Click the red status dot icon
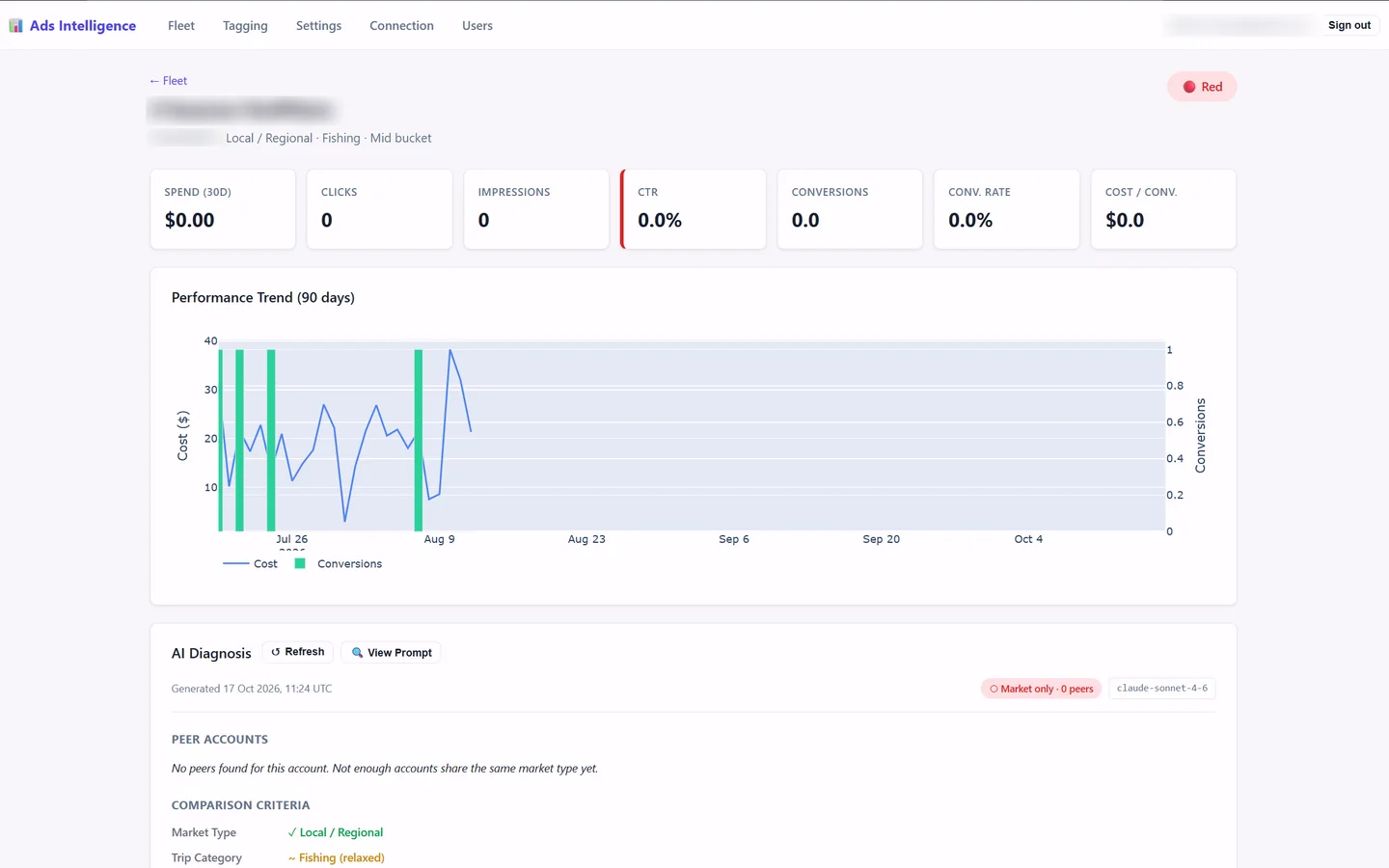This screenshot has height=868, width=1389. click(x=1189, y=87)
